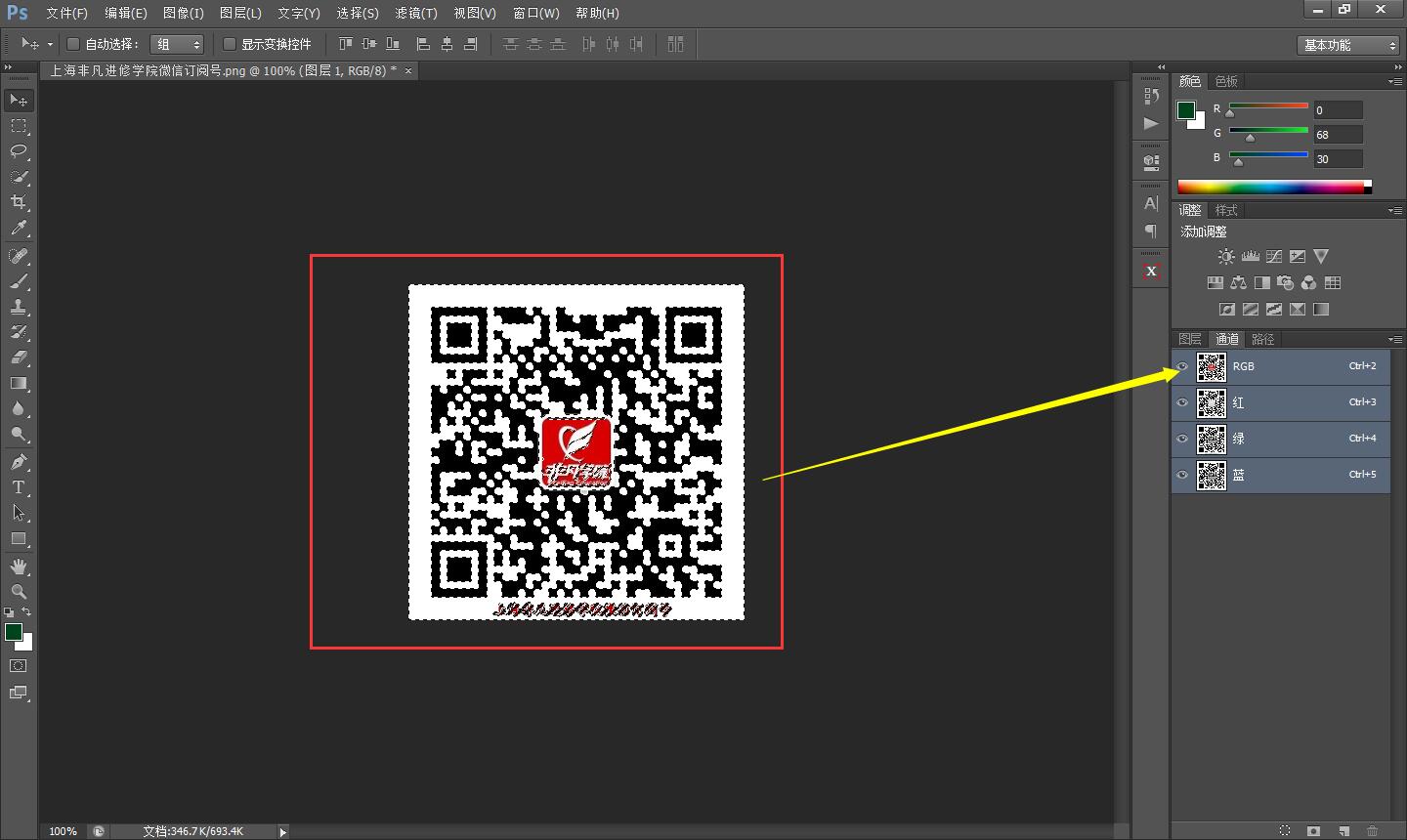Open the 组 auto-select dropdown
Screen dimensions: 1407x840
(177, 44)
